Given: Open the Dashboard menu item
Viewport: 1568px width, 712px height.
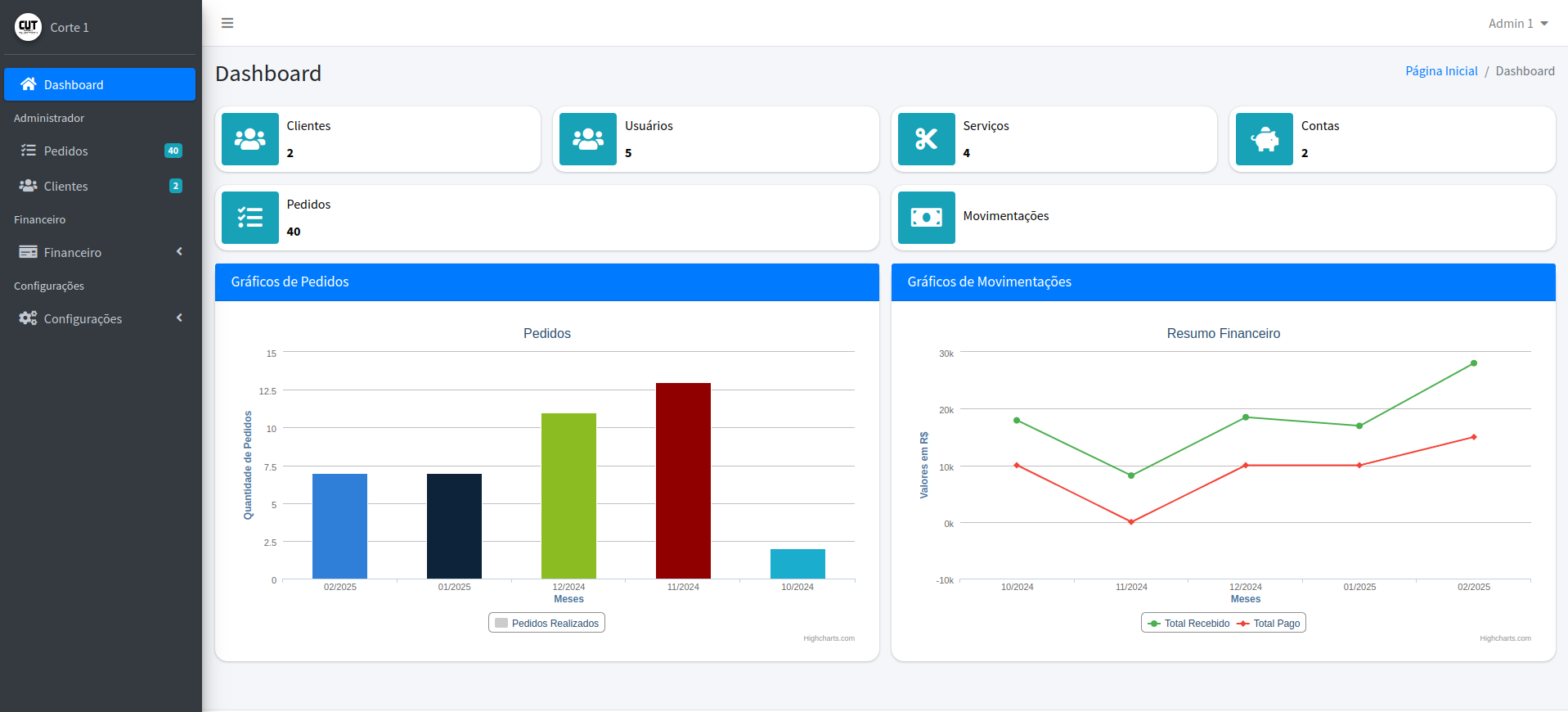Looking at the screenshot, I should 100,84.
